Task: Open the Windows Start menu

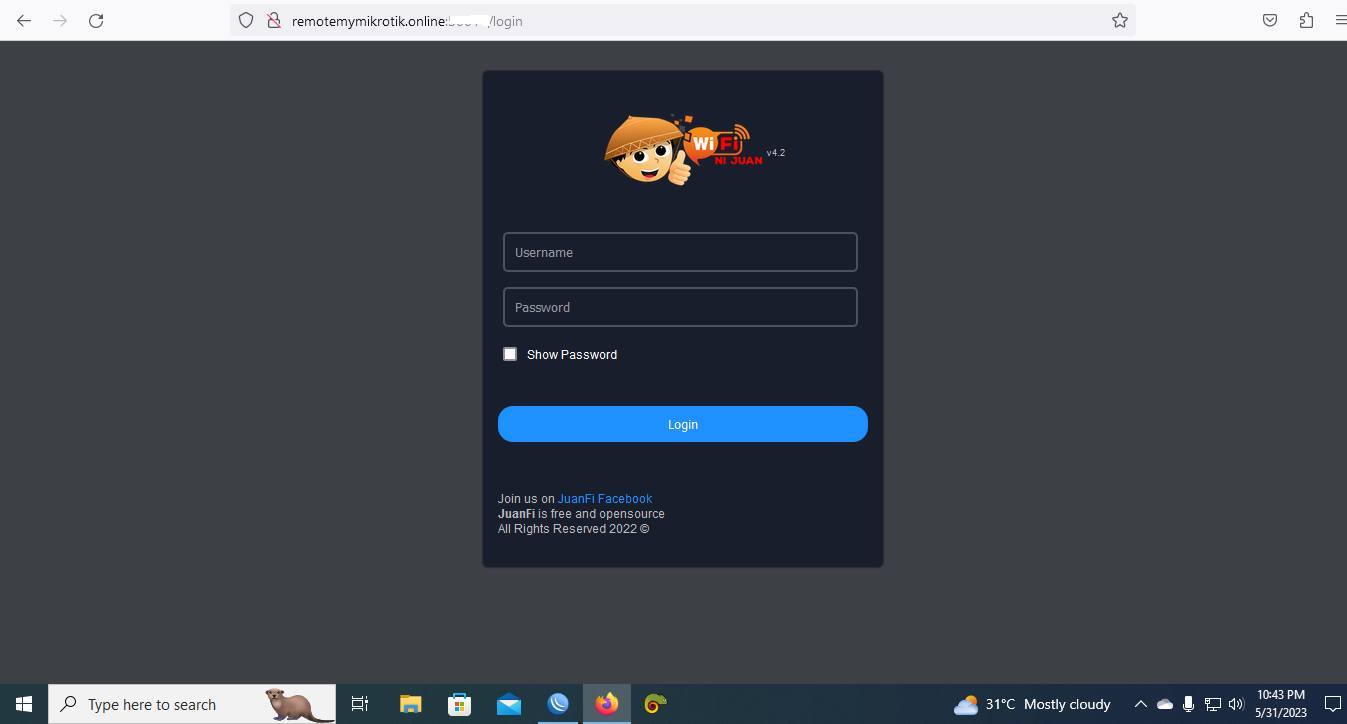Action: coord(24,704)
